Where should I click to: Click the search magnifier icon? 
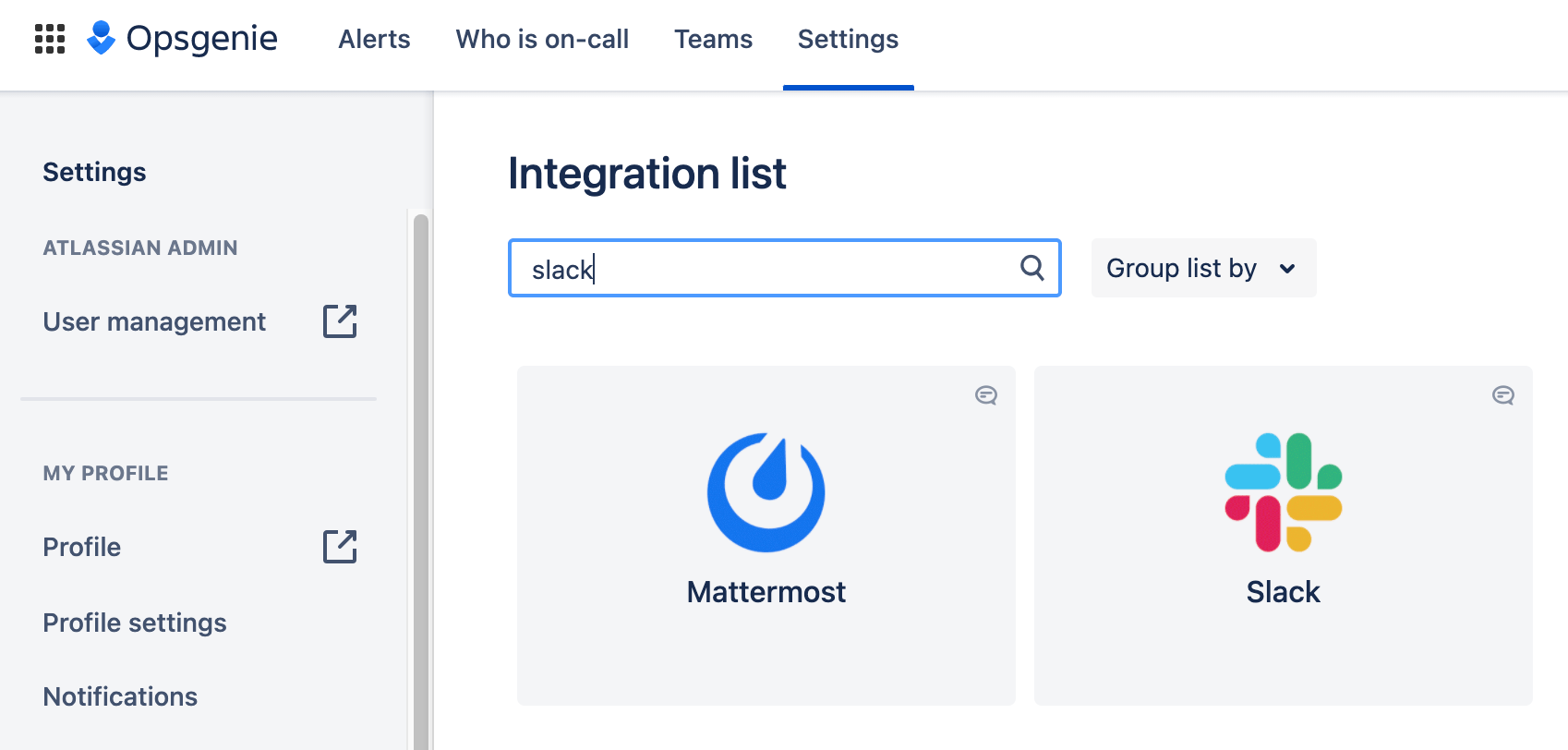click(1031, 268)
